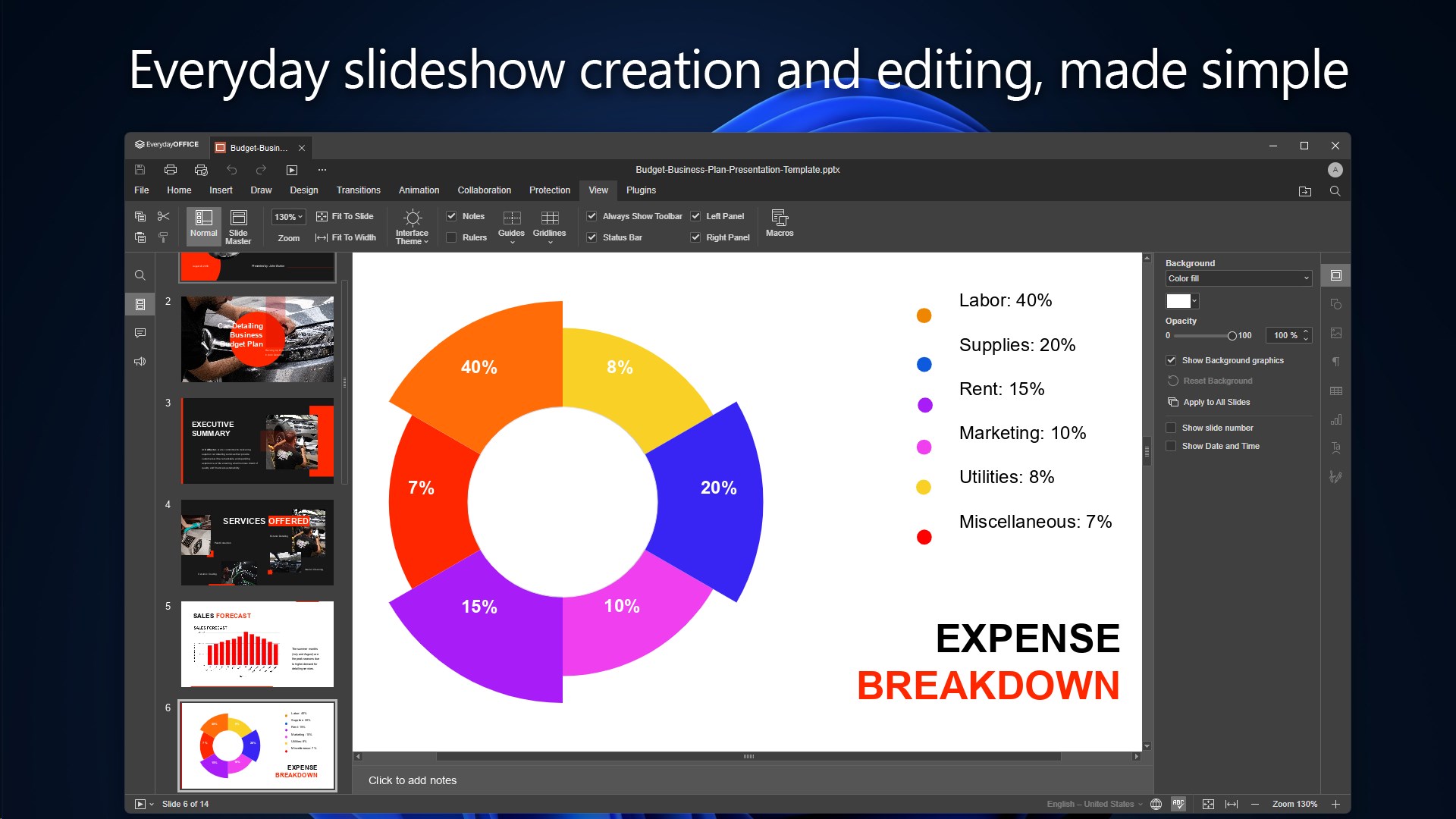Click the Open file location icon
This screenshot has height=819, width=1456.
[1305, 191]
